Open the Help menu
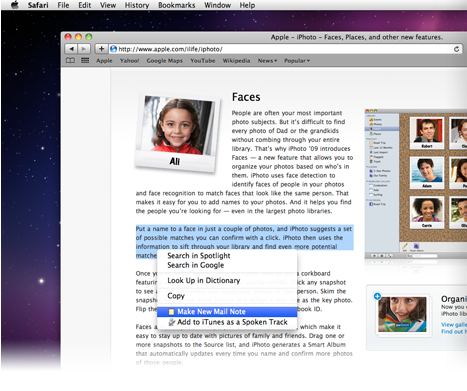467x391 pixels. [247, 5]
